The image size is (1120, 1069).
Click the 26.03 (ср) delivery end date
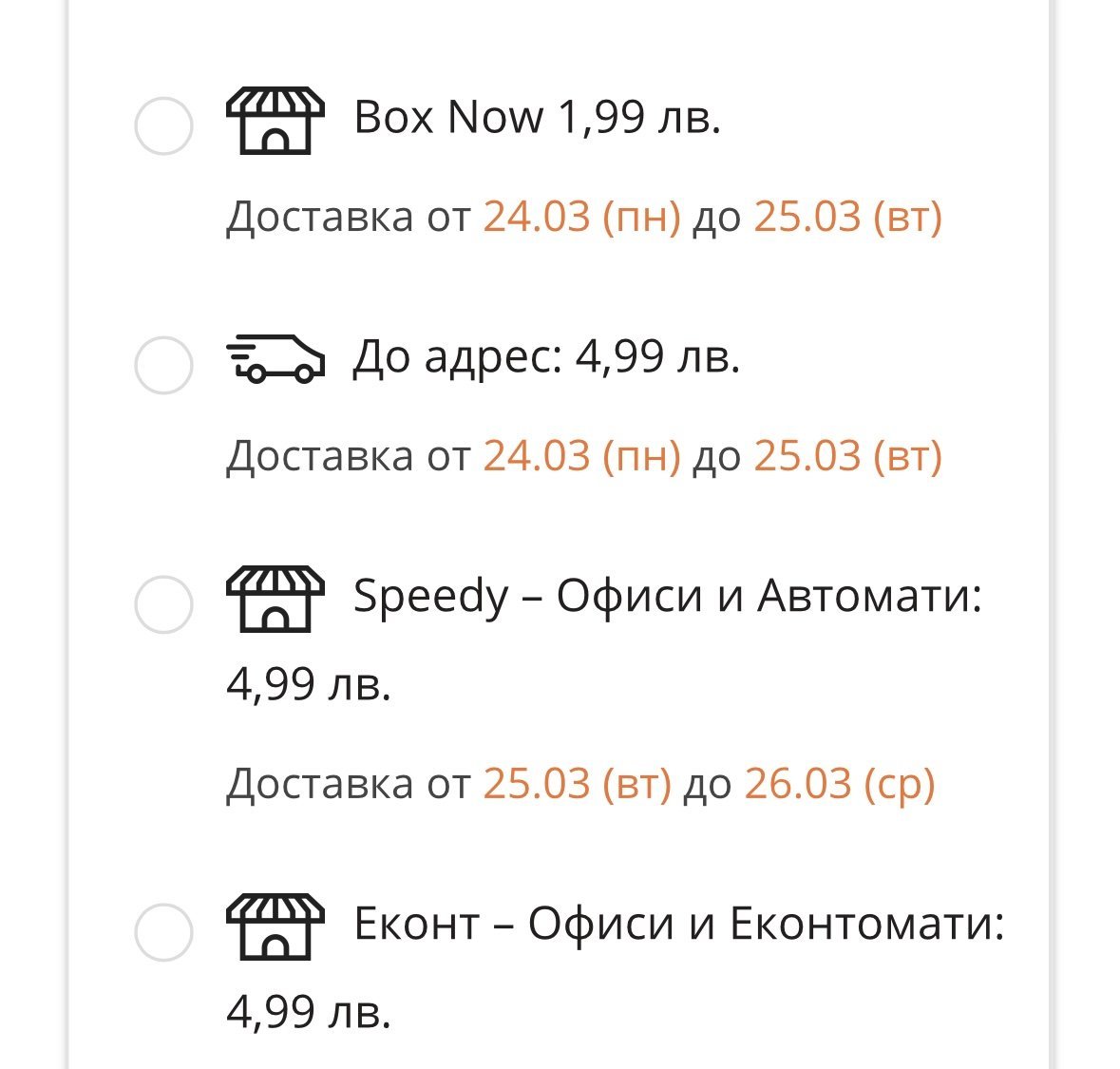840,784
